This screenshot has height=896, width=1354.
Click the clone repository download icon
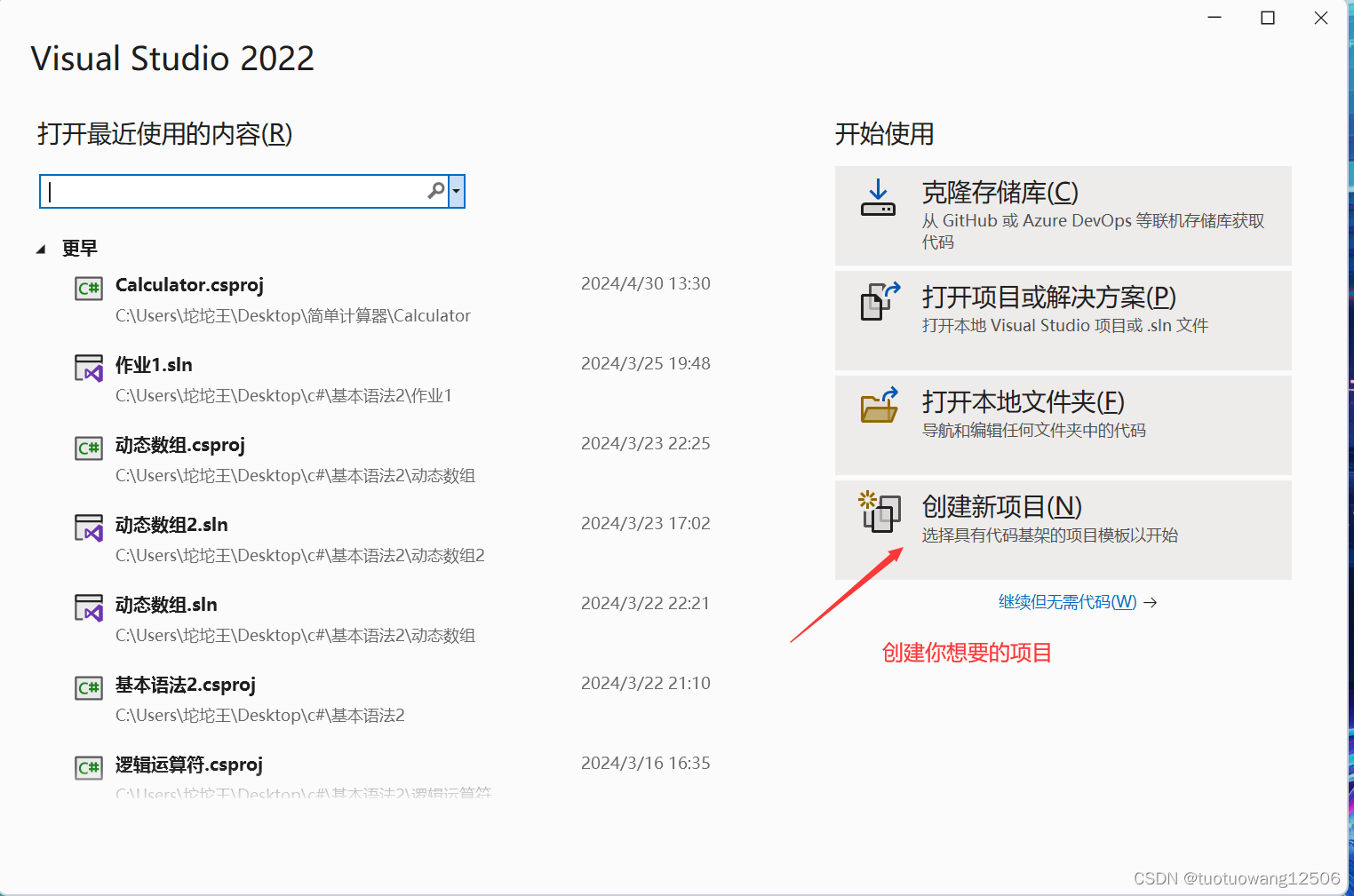(878, 198)
